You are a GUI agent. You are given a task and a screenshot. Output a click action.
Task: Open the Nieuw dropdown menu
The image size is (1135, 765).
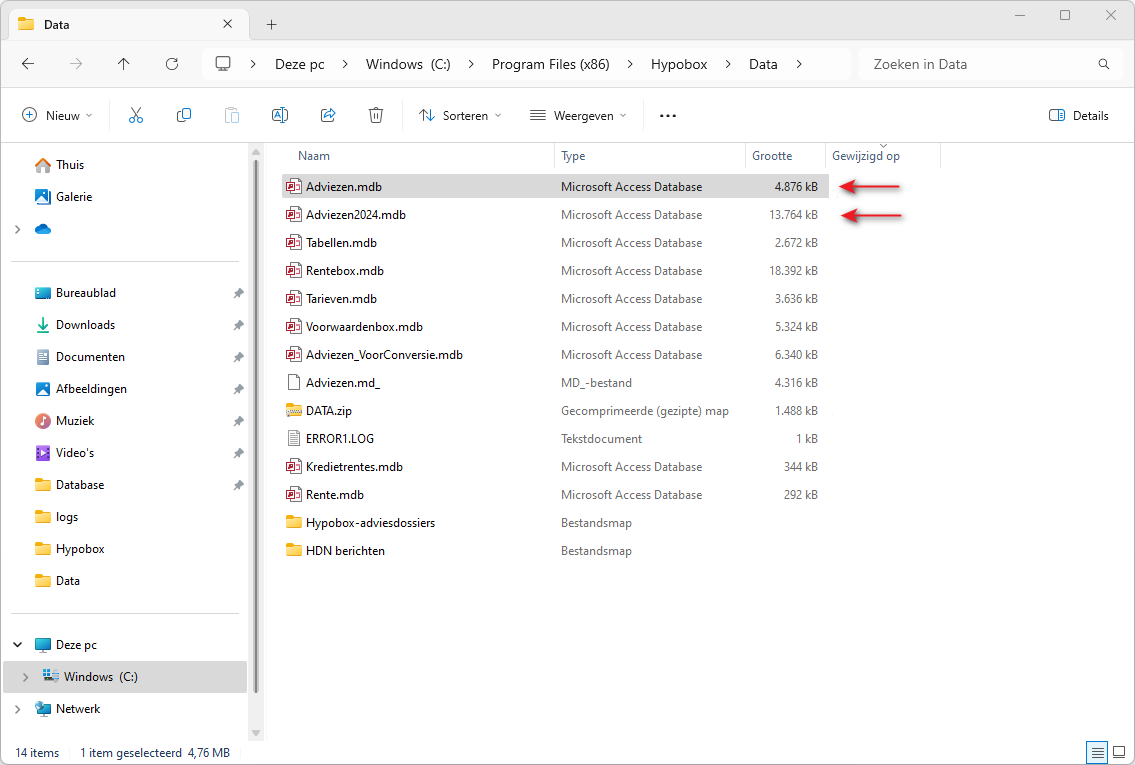pos(57,116)
